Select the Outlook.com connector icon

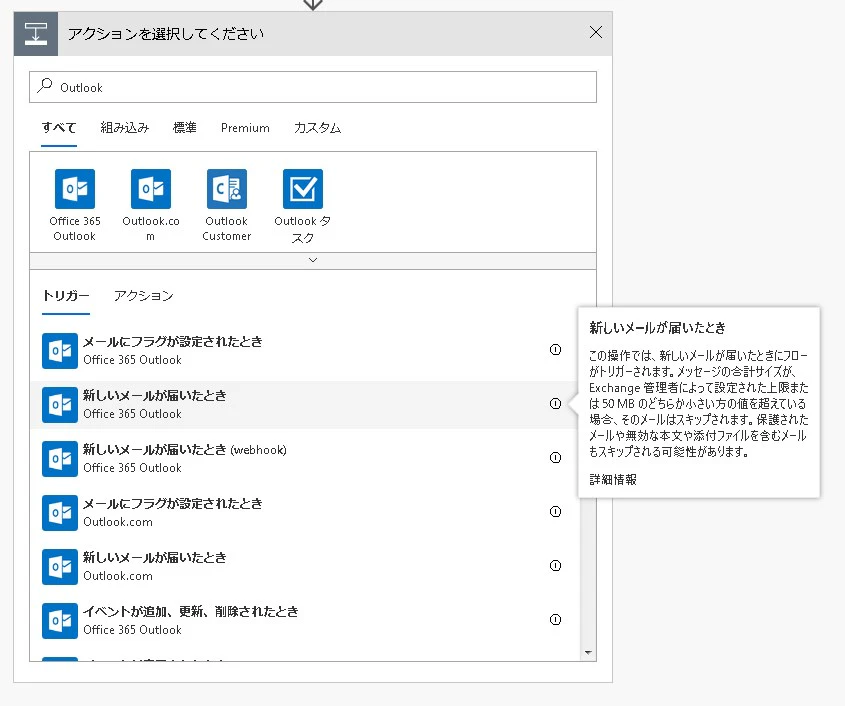[151, 189]
